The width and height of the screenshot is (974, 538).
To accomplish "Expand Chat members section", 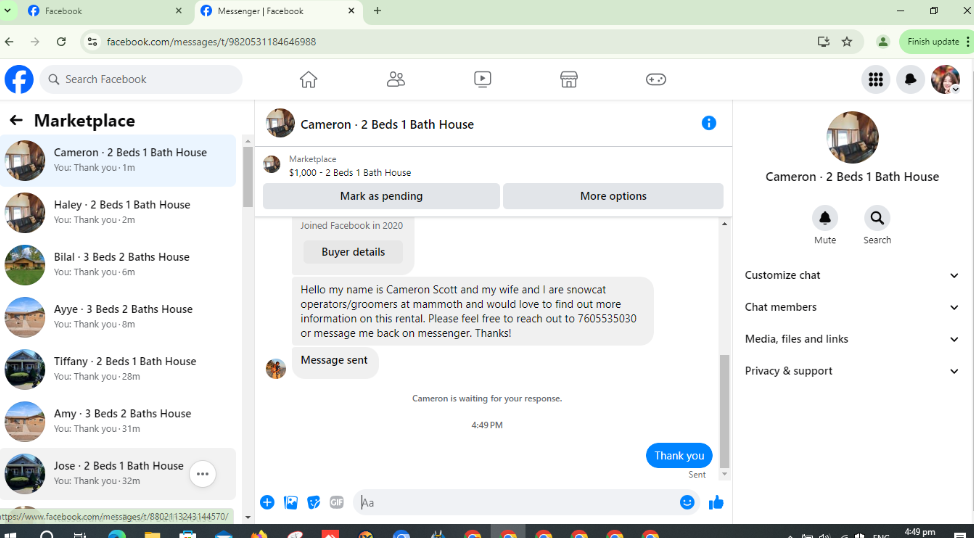I will point(852,308).
